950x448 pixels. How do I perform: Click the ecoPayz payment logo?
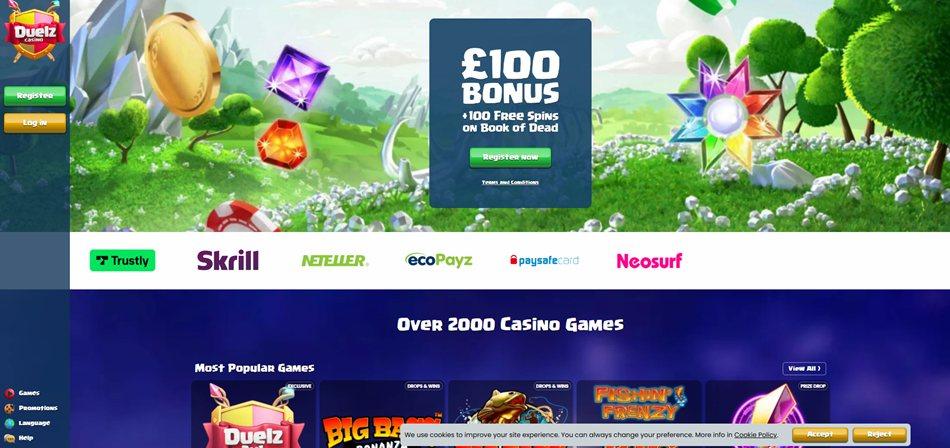click(x=439, y=261)
